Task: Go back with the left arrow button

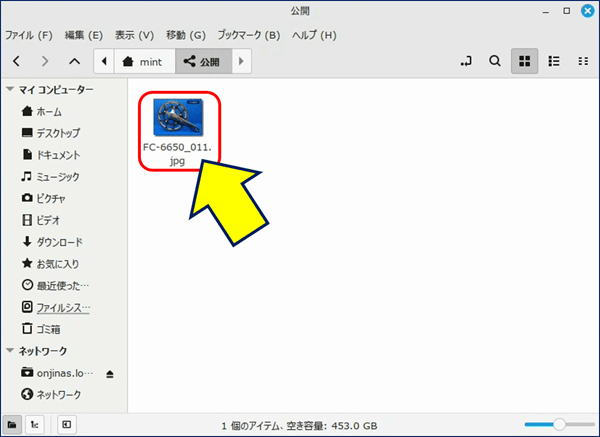Action: pyautogui.click(x=16, y=61)
